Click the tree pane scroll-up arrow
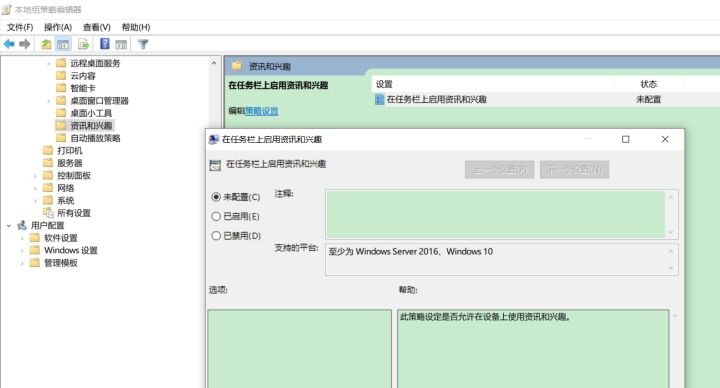Viewport: 720px width, 388px height. (214, 63)
